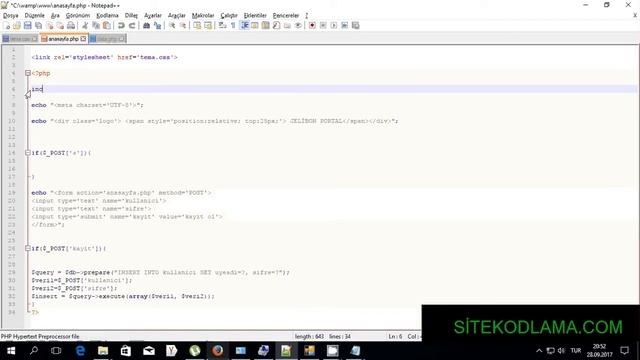Print the document with the printer icon
This screenshot has width=640, height=360.
[71, 26]
